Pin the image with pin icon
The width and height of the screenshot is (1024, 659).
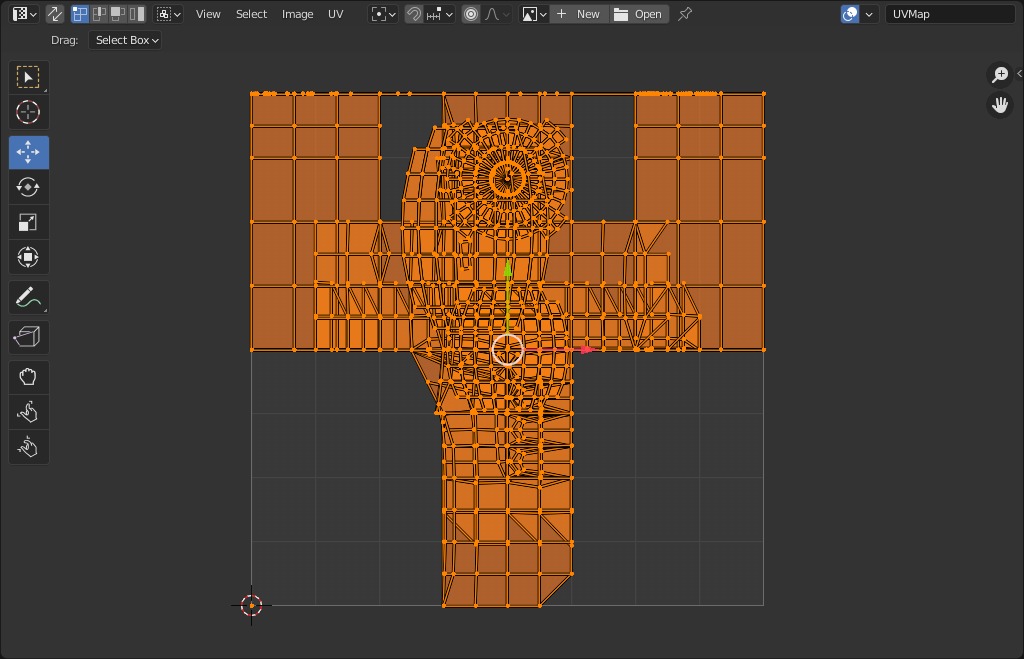tap(684, 14)
